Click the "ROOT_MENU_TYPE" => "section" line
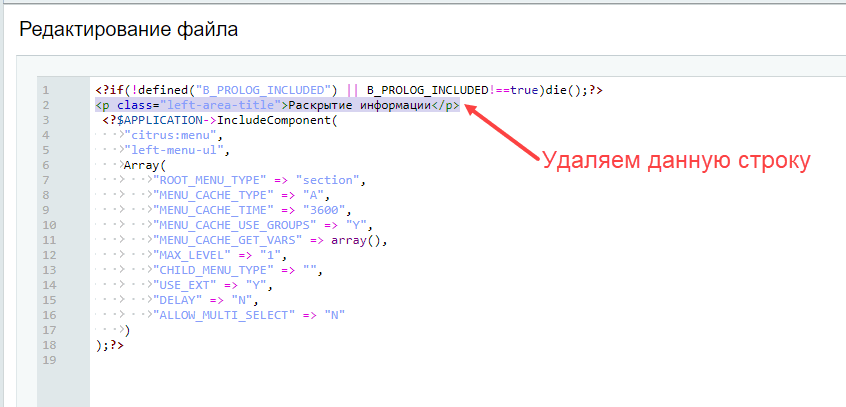This screenshot has width=846, height=407. pos(260,180)
